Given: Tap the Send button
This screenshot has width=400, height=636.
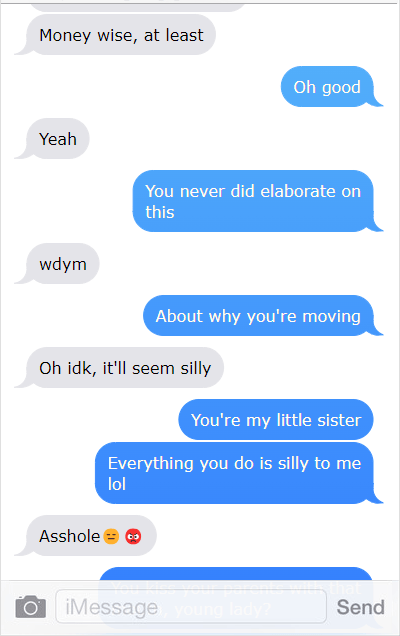Looking at the screenshot, I should (360, 607).
